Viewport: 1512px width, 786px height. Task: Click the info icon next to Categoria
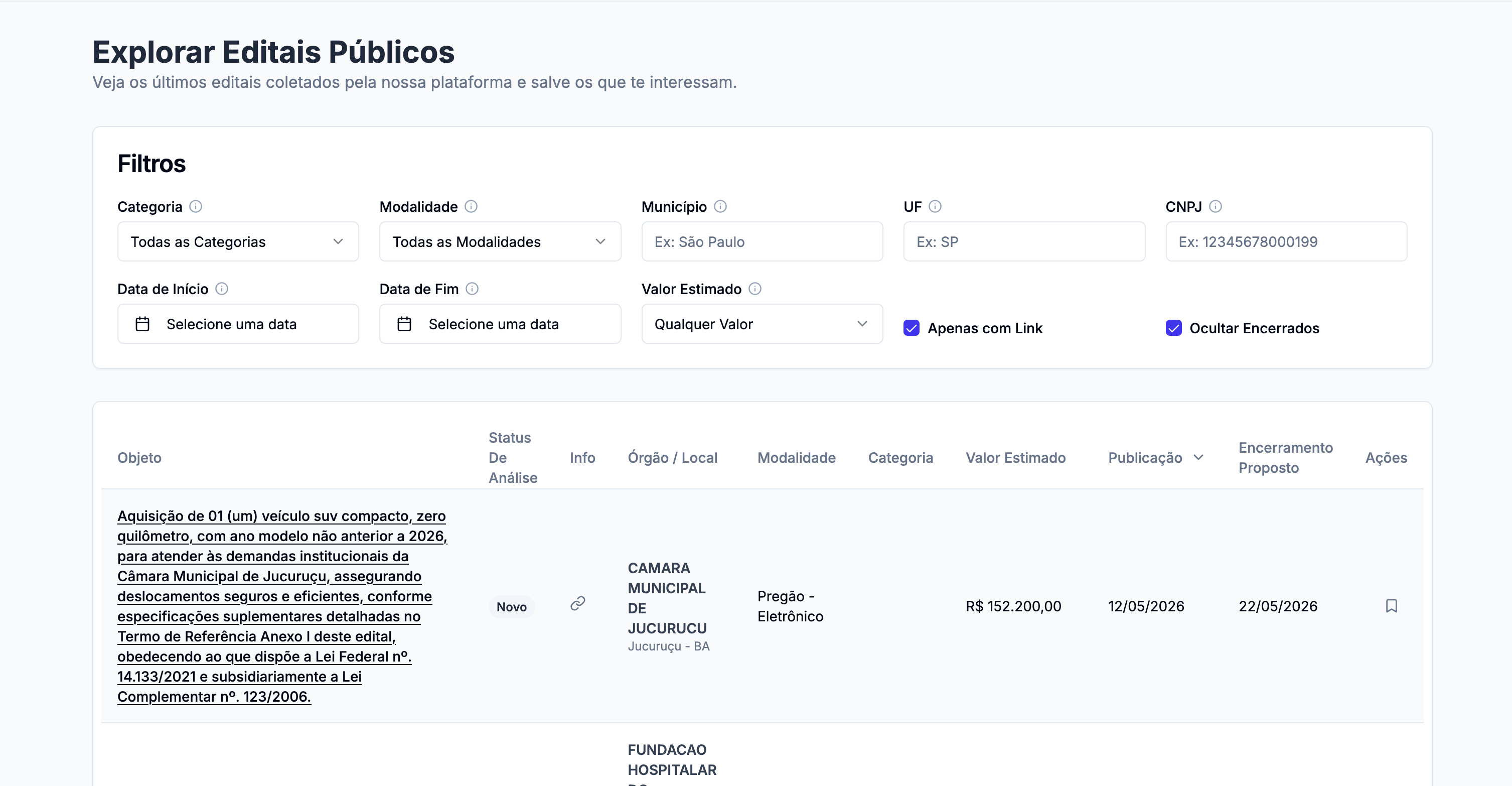coord(196,206)
